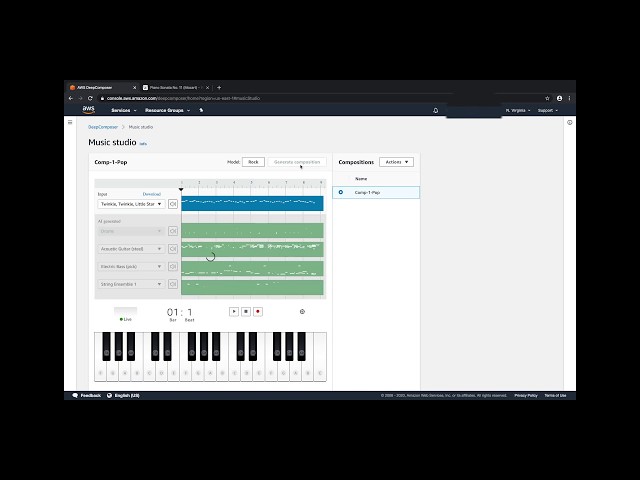Reload the browser page
This screenshot has height=480, width=640.
pyautogui.click(x=90, y=98)
